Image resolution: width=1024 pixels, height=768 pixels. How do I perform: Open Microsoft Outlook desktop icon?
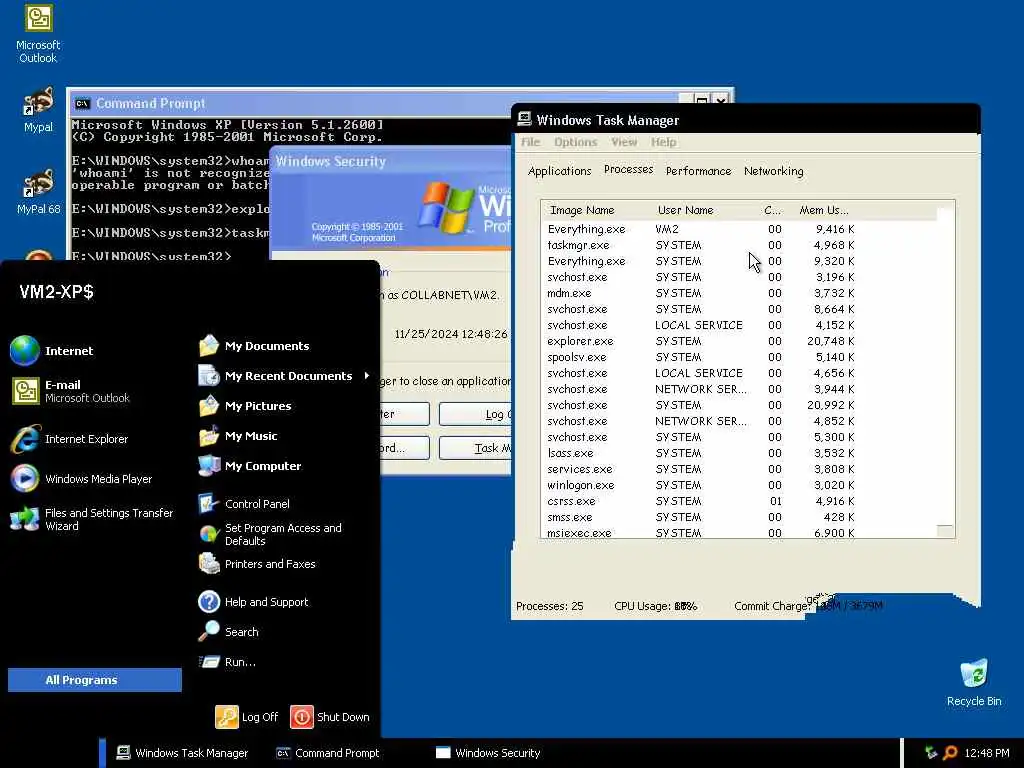point(38,34)
